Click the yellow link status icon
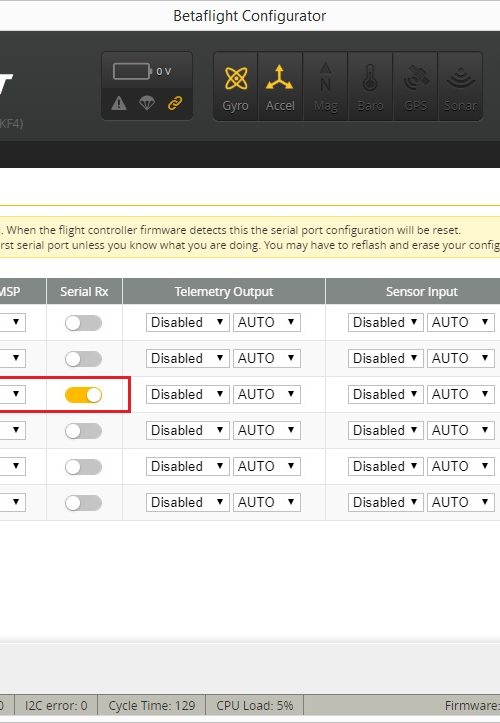 175,103
